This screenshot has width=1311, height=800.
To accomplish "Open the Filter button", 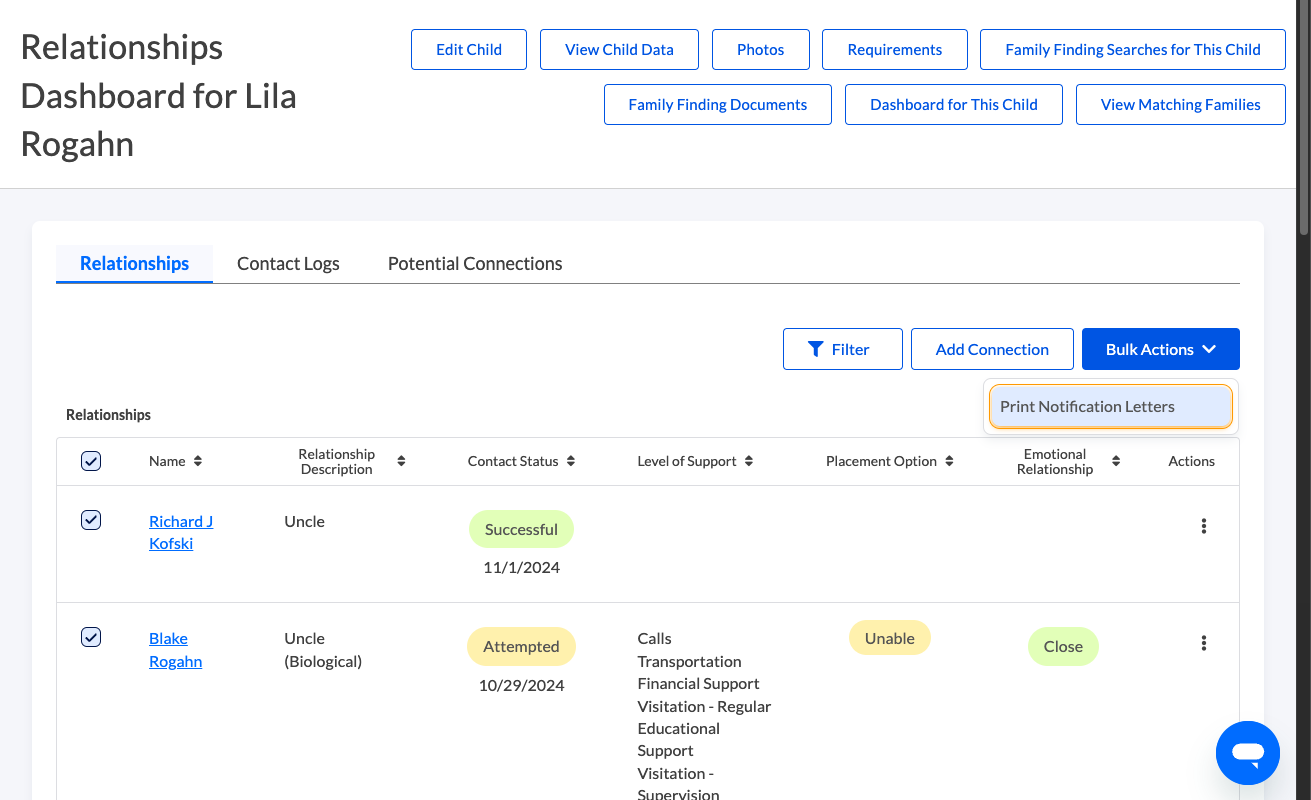I will coord(843,349).
